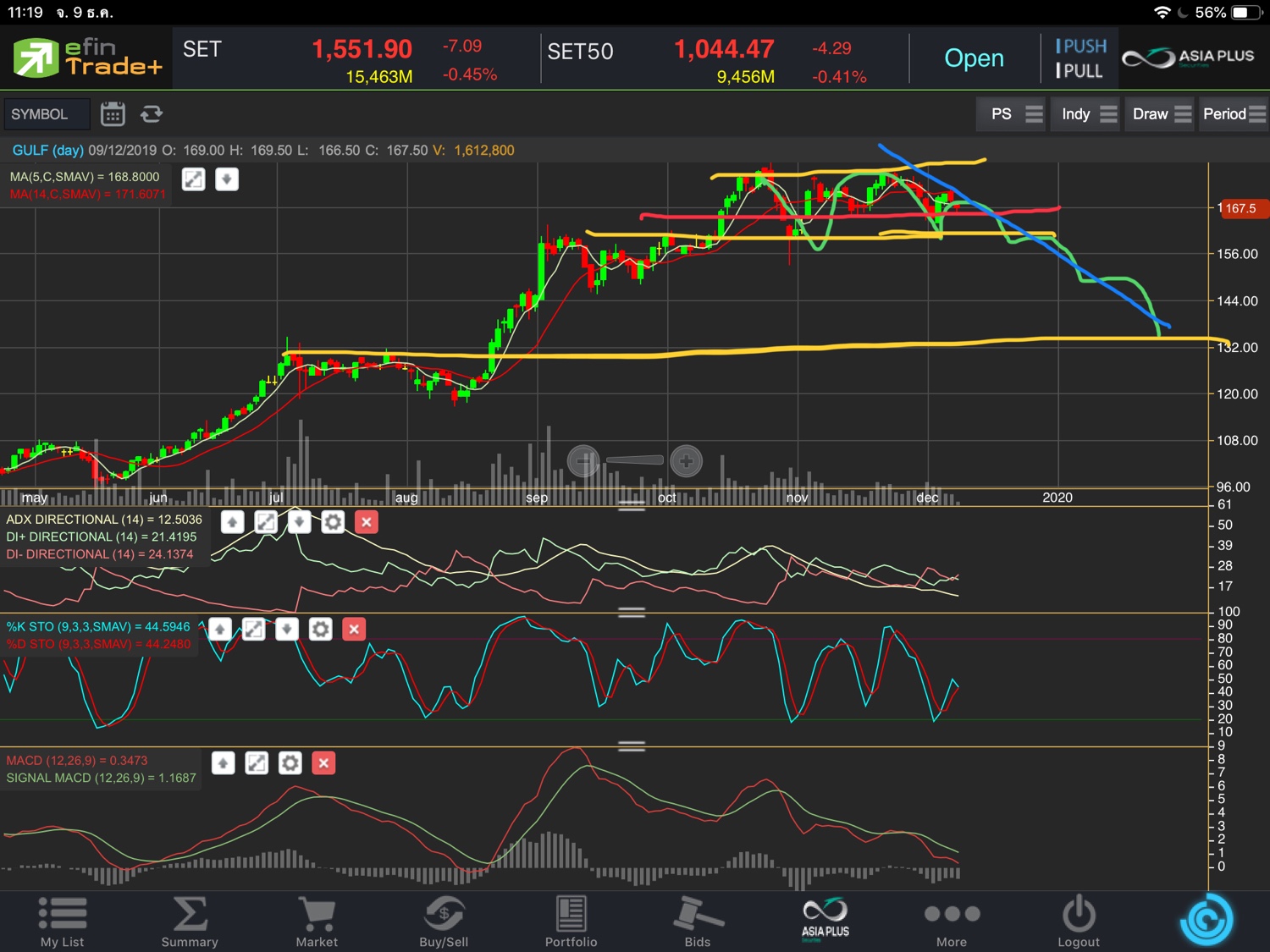
Task: Tap the SYMBOL input field
Action: pos(46,114)
